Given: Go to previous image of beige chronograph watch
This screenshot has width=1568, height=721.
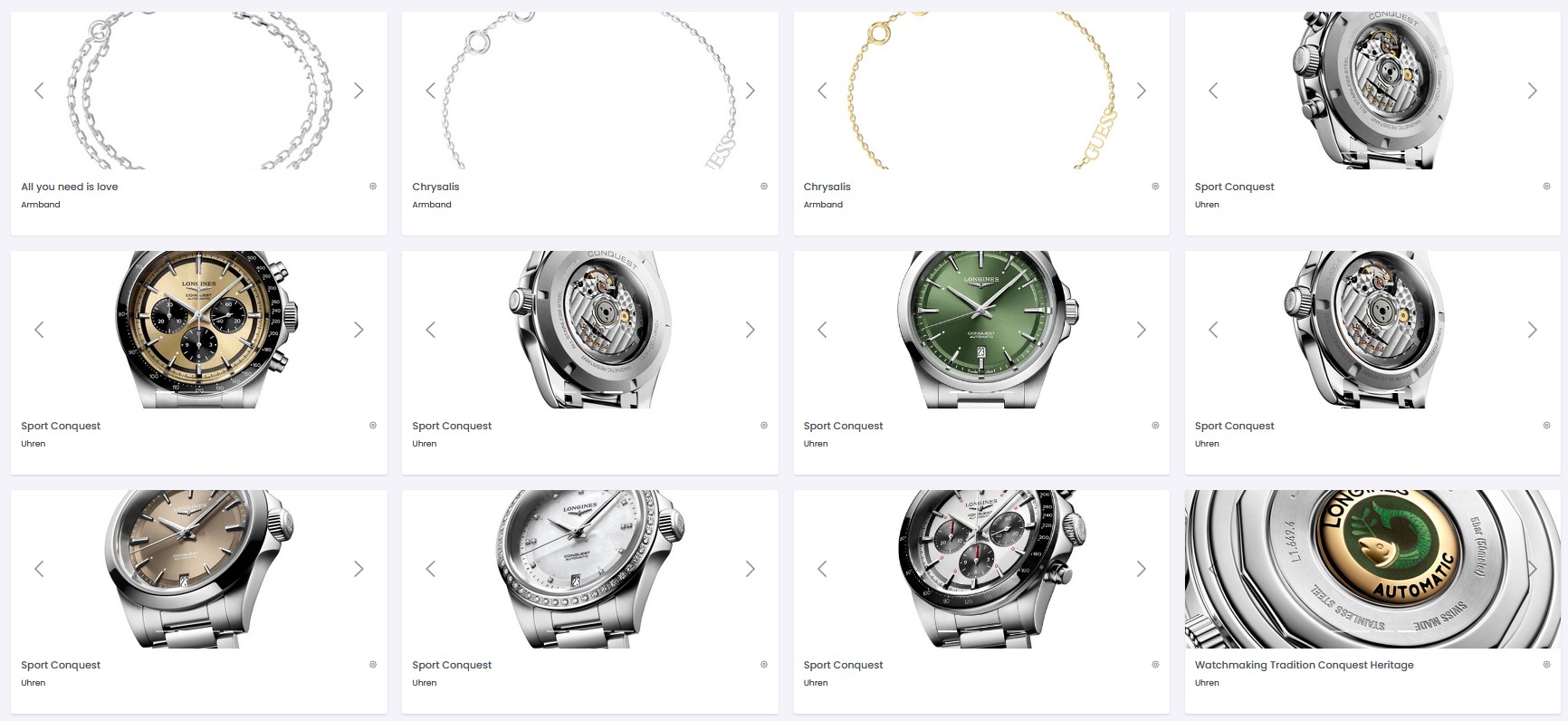Looking at the screenshot, I should [x=40, y=330].
